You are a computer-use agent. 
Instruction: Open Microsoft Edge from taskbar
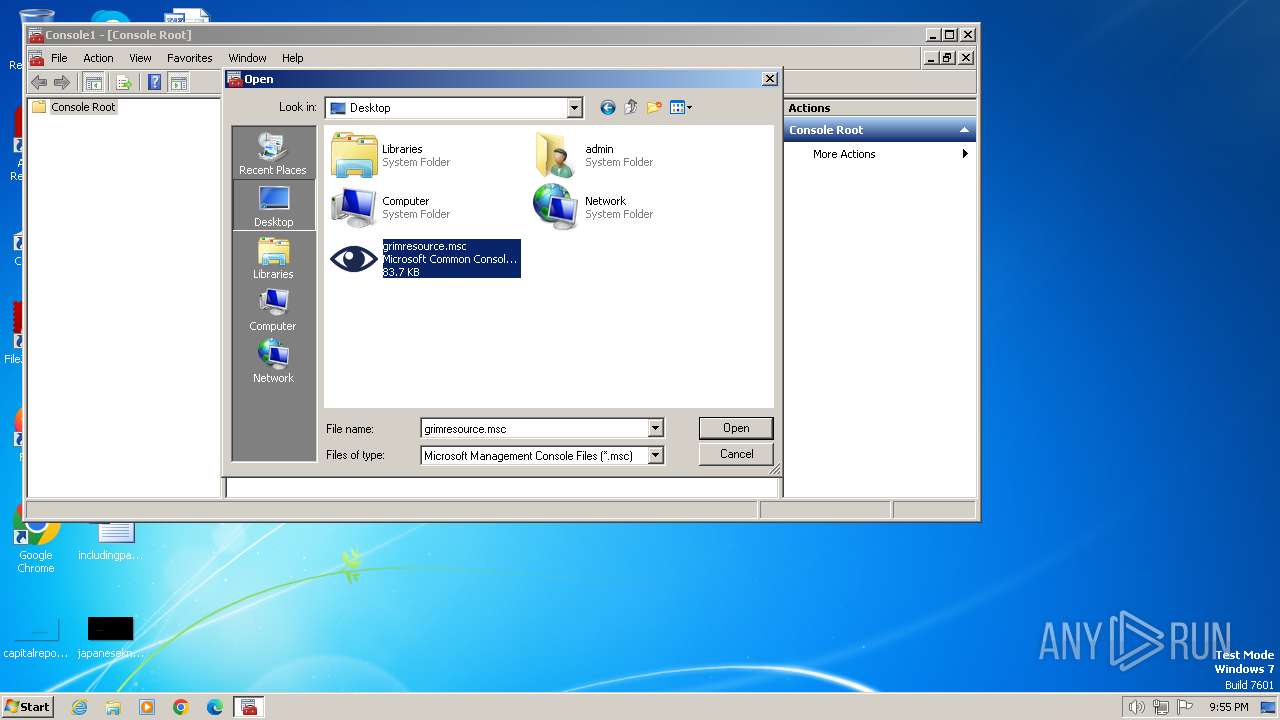pyautogui.click(x=215, y=707)
